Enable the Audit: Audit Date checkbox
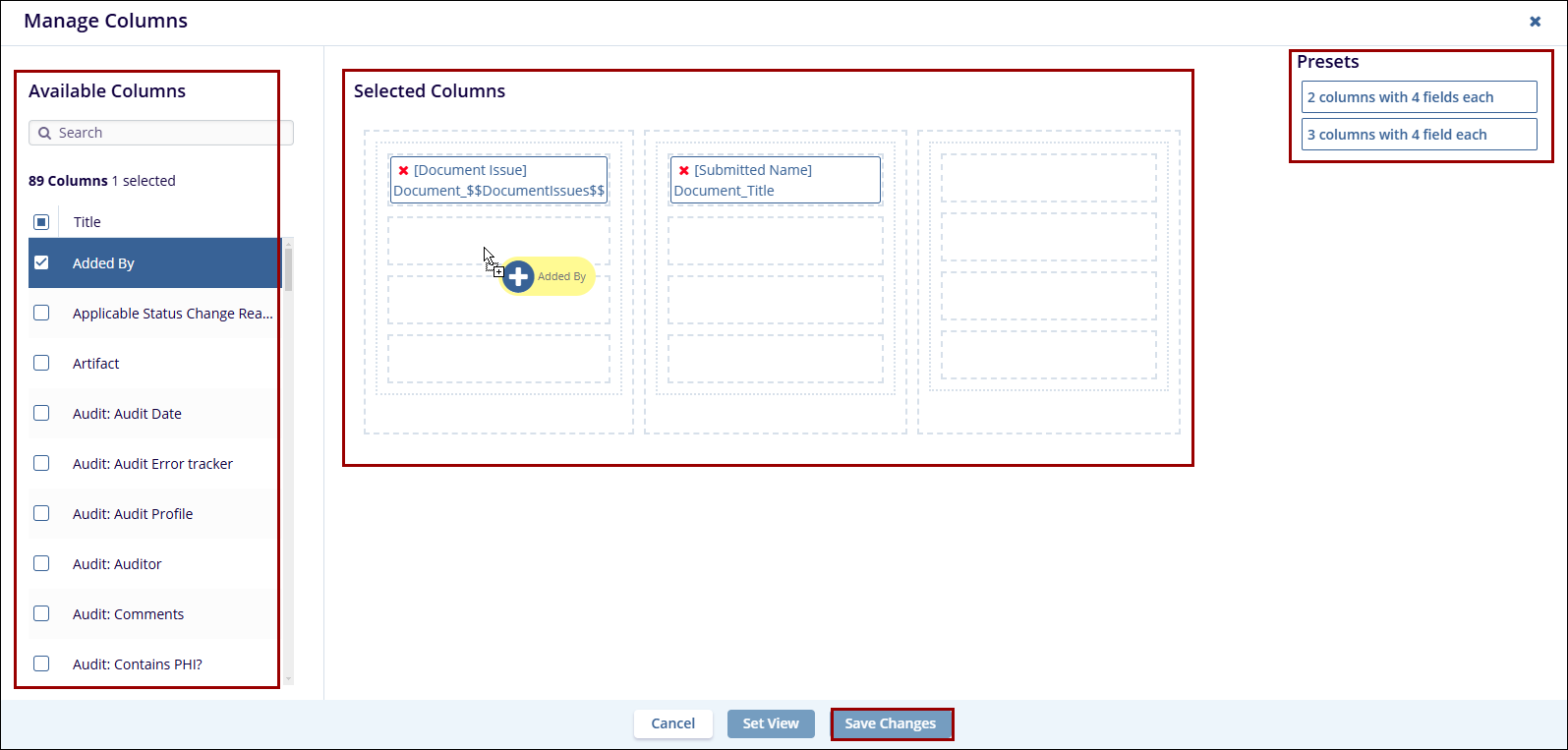This screenshot has width=1568, height=750. 41,413
